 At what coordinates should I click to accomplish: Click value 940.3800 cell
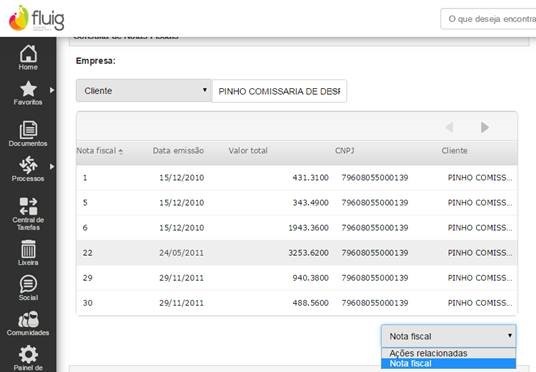click(x=310, y=278)
